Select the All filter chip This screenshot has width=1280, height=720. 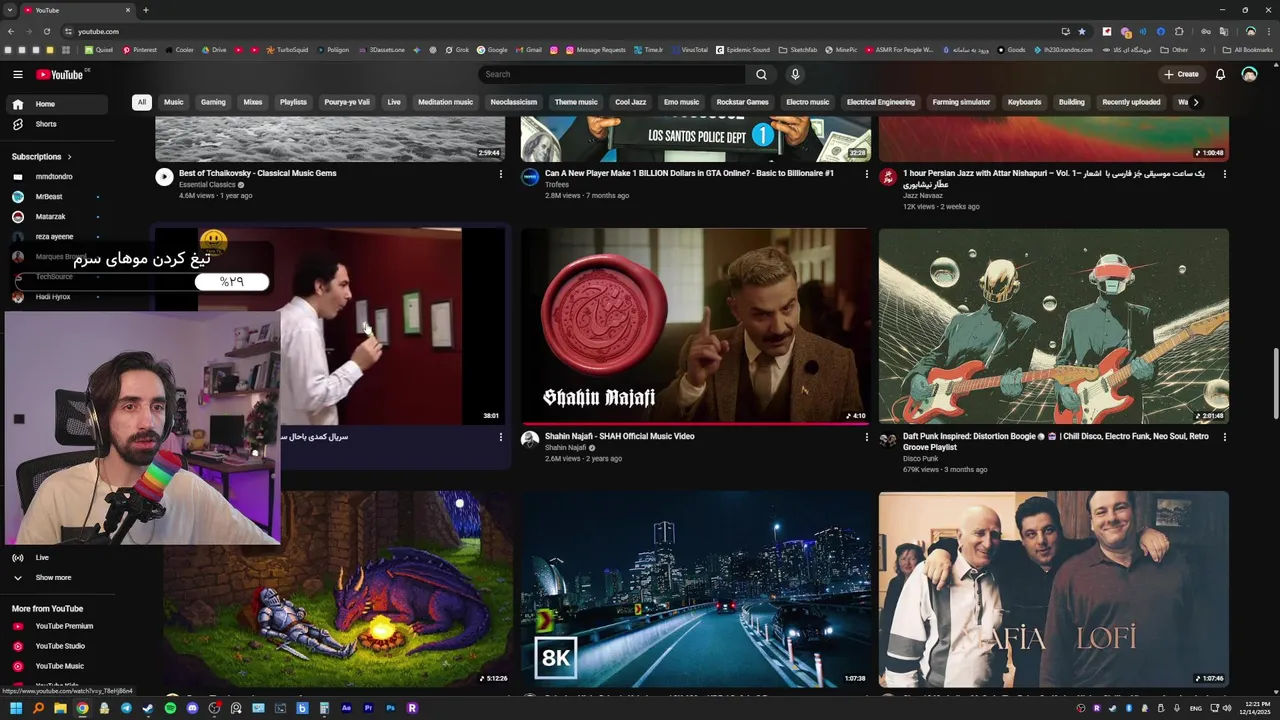click(142, 102)
